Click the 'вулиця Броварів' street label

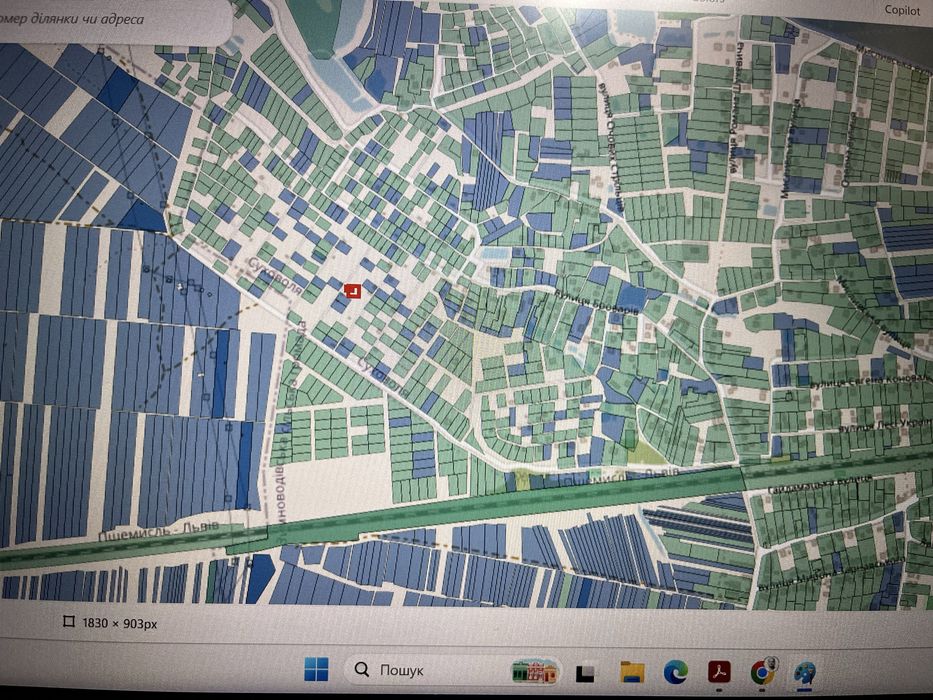coord(597,302)
